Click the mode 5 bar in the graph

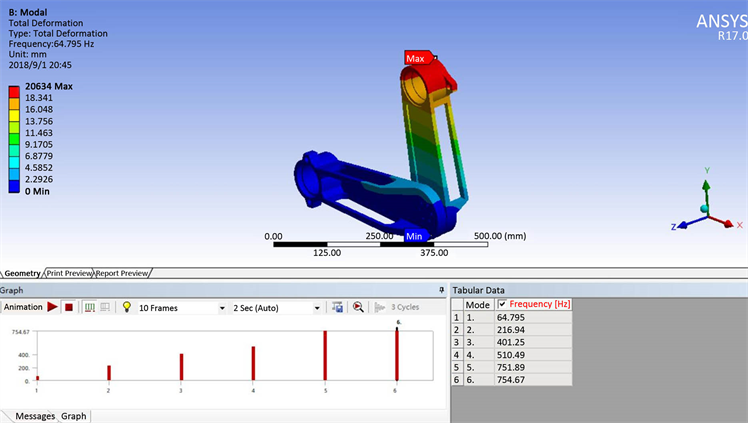[x=325, y=355]
